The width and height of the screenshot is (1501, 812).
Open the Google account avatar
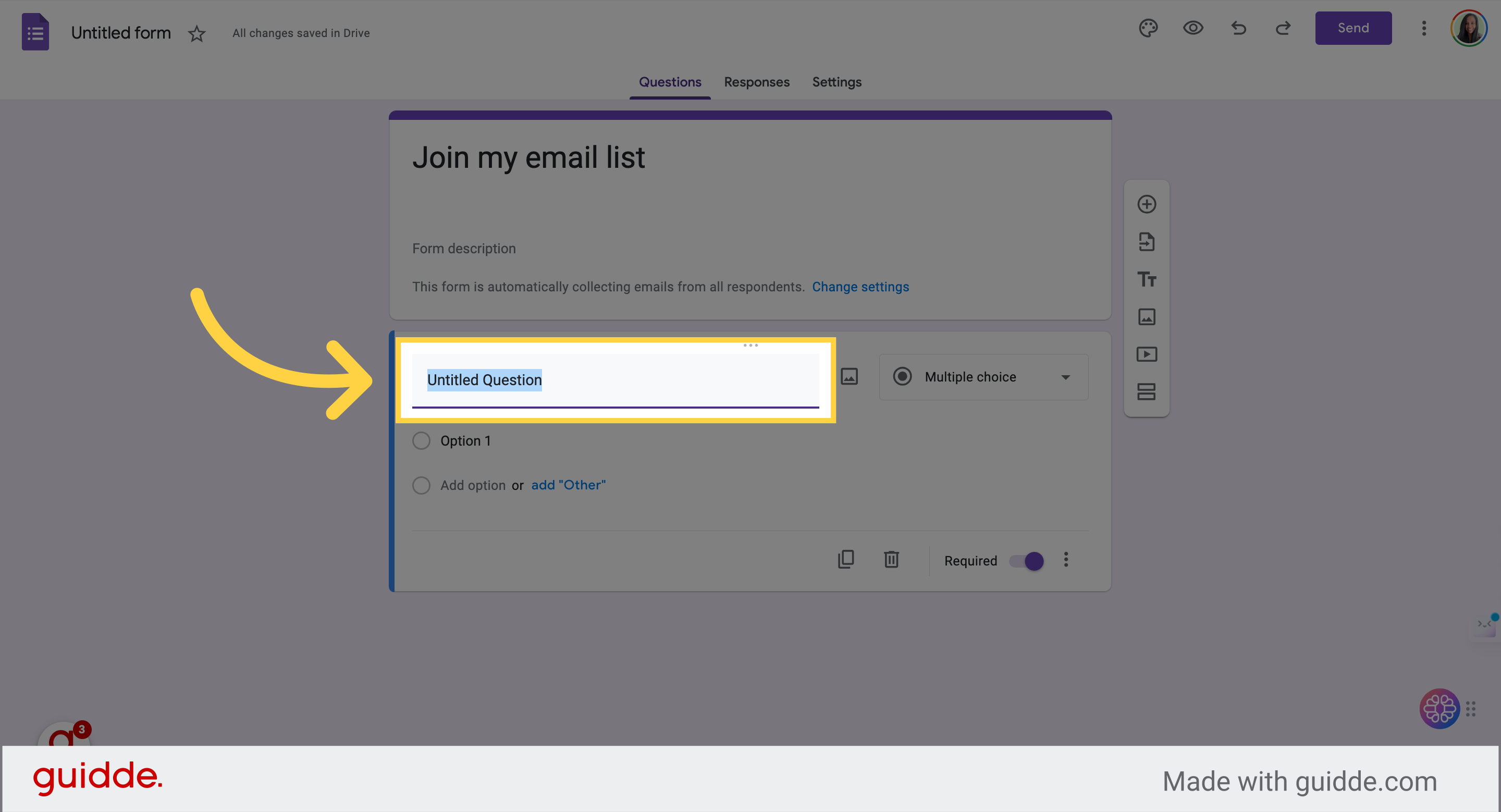(1468, 28)
